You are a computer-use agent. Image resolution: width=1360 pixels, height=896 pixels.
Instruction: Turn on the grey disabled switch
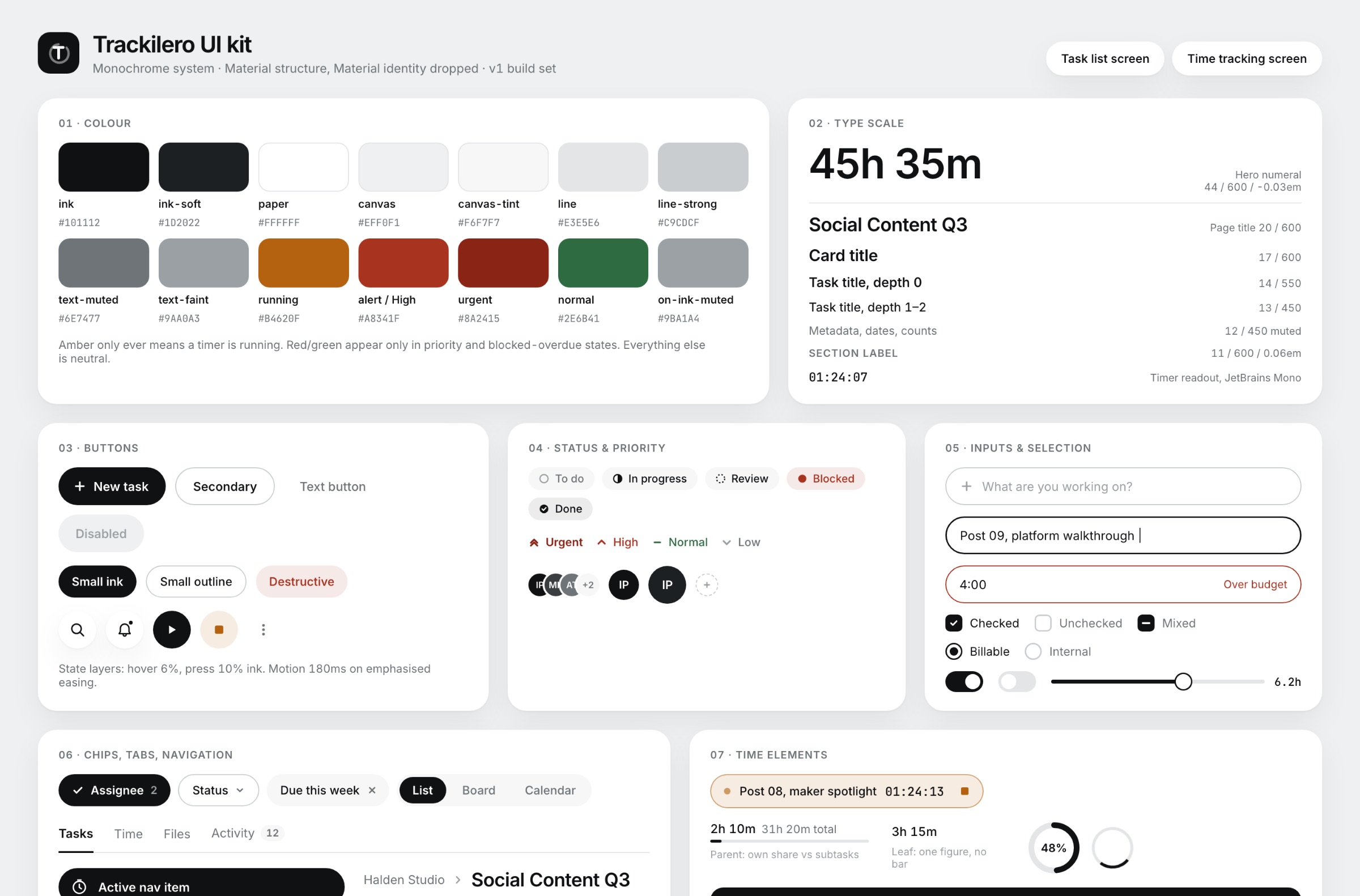click(x=1017, y=682)
